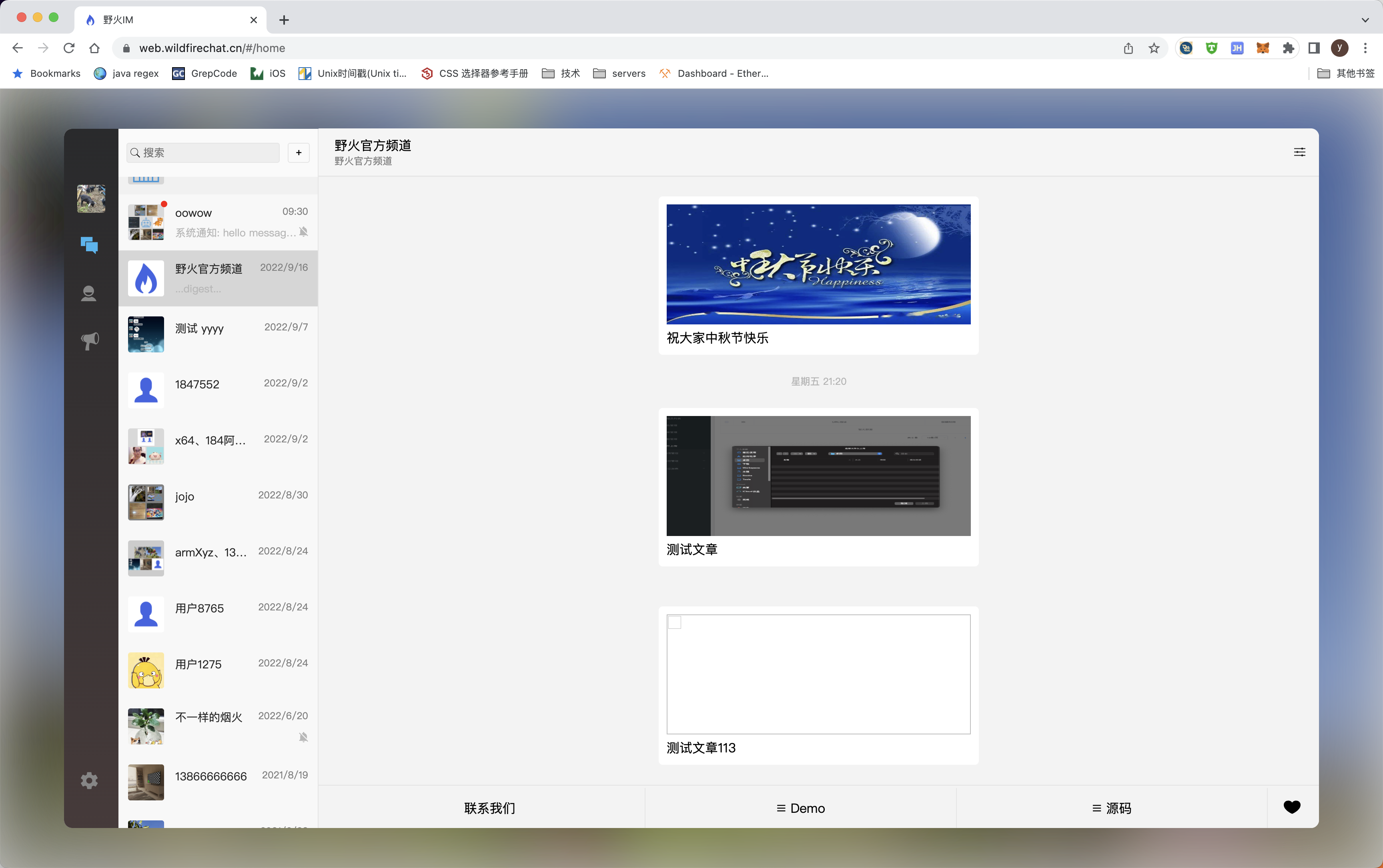1383x868 pixels.
Task: Open the 测试文章 article card
Action: click(818, 487)
